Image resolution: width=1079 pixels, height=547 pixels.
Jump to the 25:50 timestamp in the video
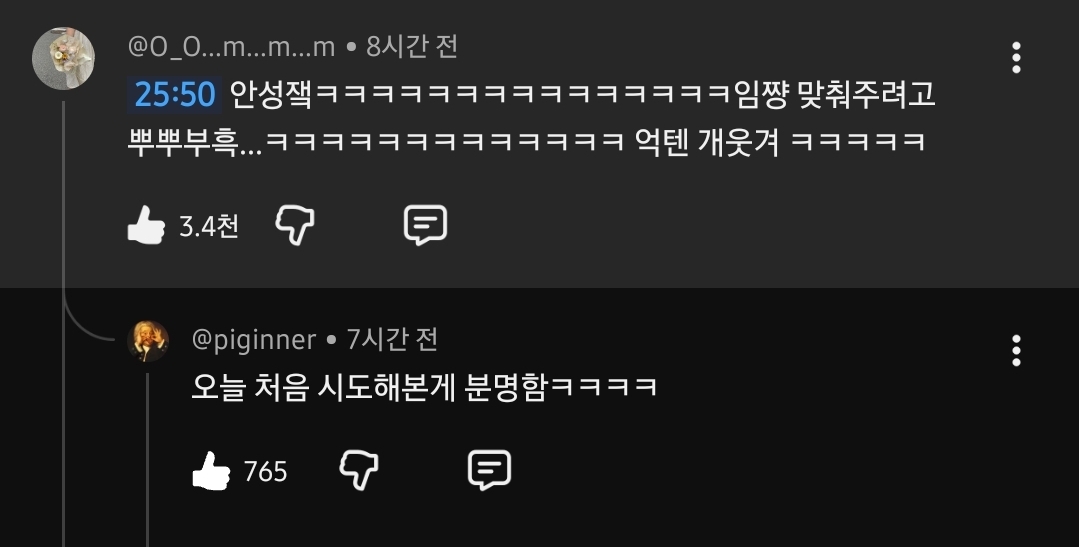[175, 94]
